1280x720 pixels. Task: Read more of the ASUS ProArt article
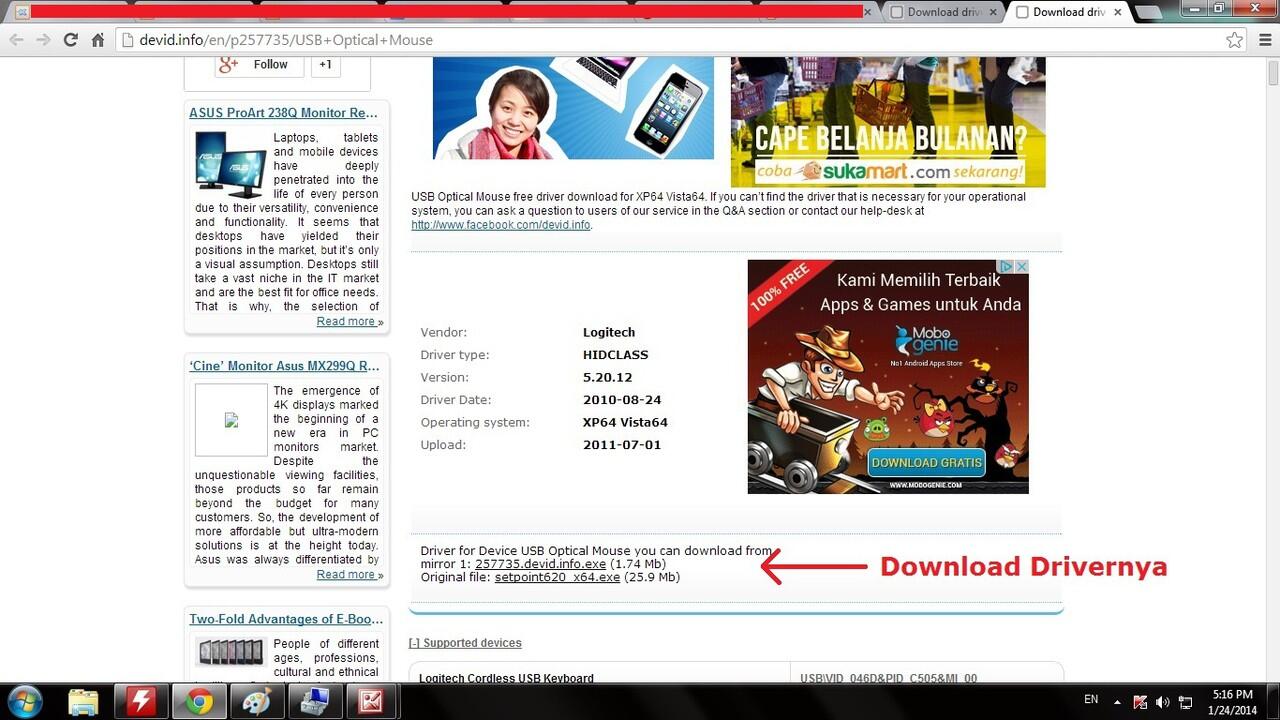[349, 322]
